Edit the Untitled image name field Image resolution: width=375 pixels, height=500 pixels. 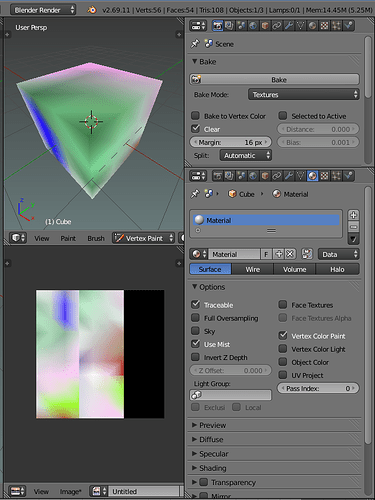click(144, 491)
